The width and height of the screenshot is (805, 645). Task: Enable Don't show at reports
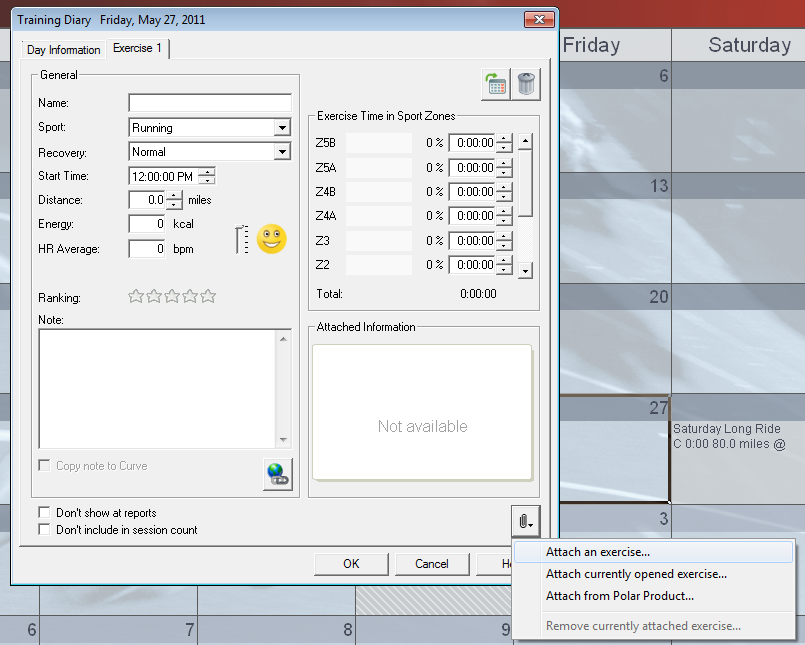click(45, 513)
